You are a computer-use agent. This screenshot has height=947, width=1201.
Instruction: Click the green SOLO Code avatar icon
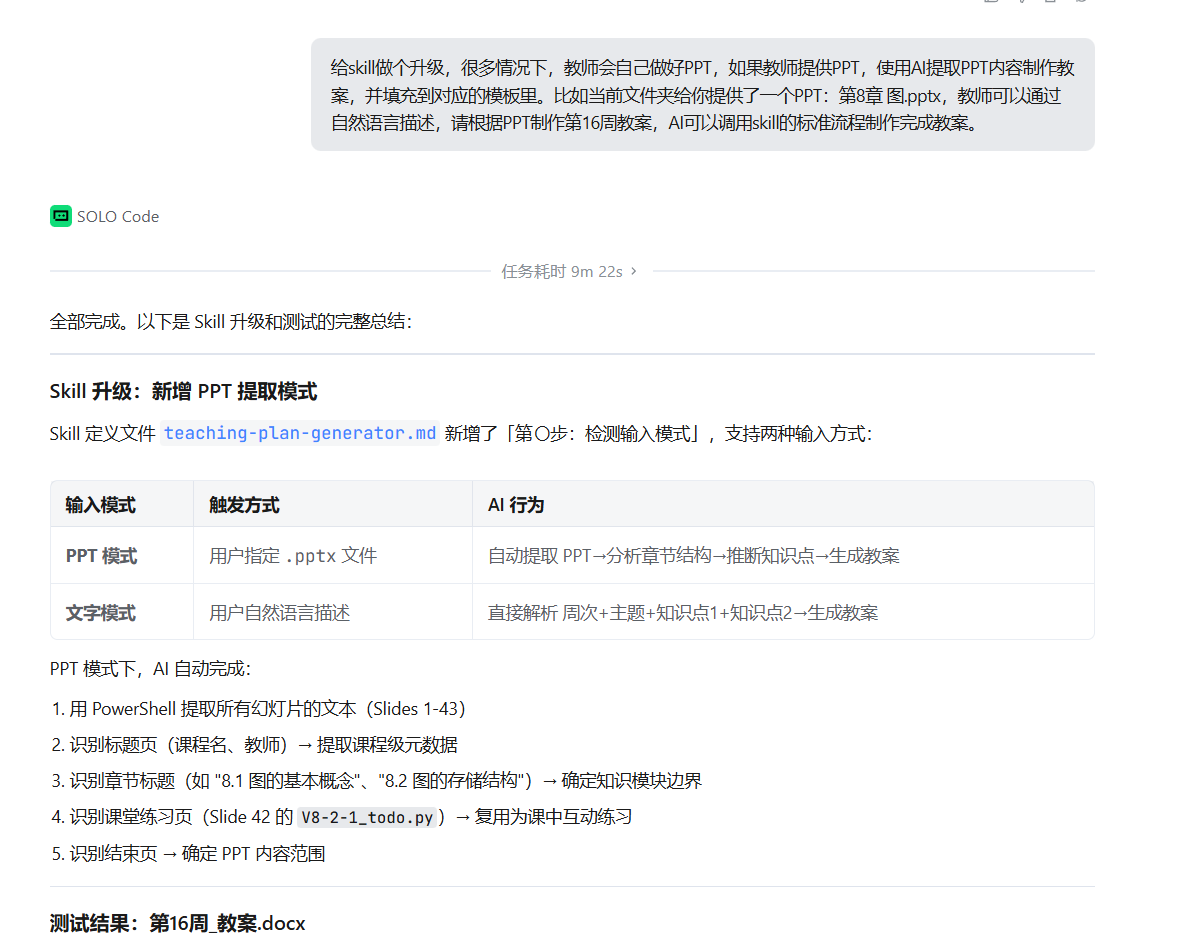(x=61, y=216)
